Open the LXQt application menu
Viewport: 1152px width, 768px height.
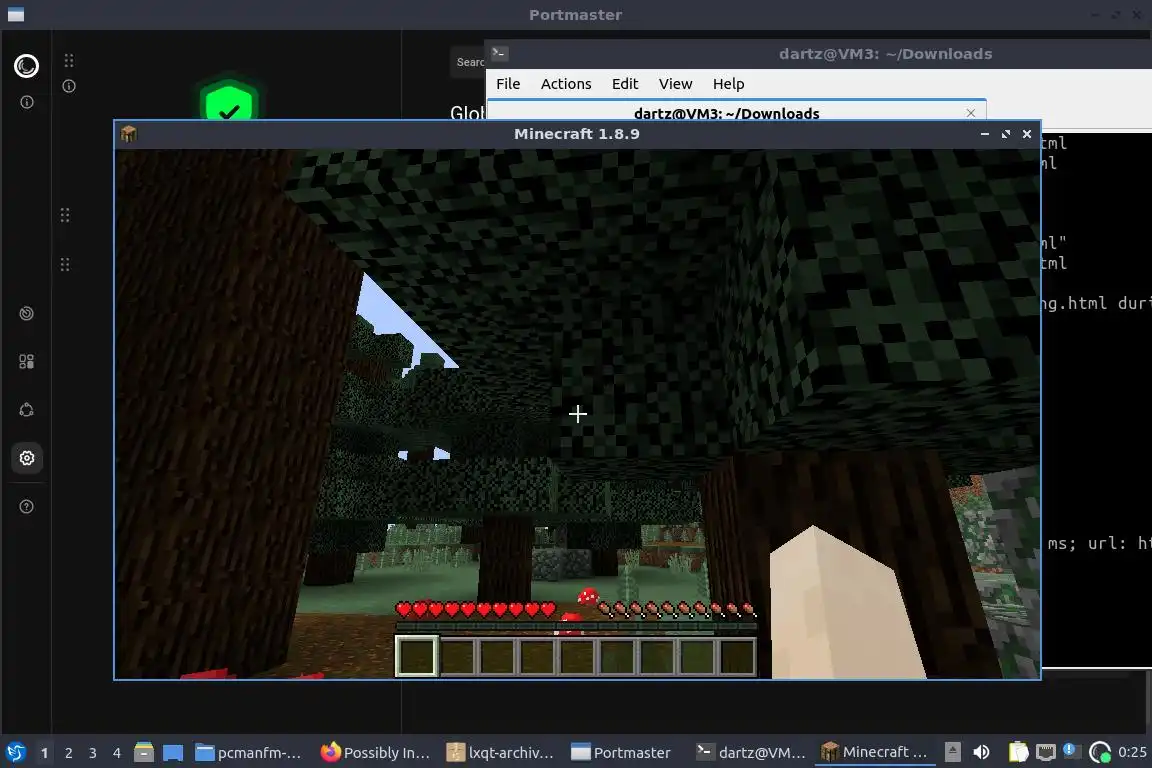click(15, 753)
